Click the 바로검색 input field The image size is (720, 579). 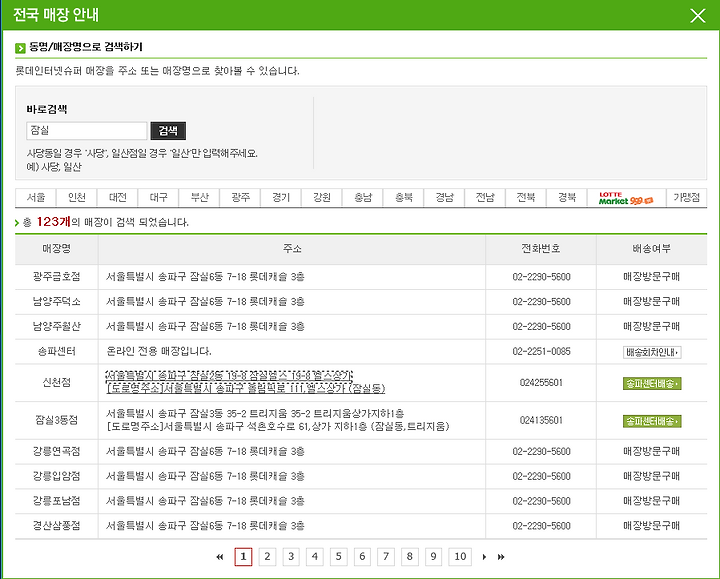(87, 131)
